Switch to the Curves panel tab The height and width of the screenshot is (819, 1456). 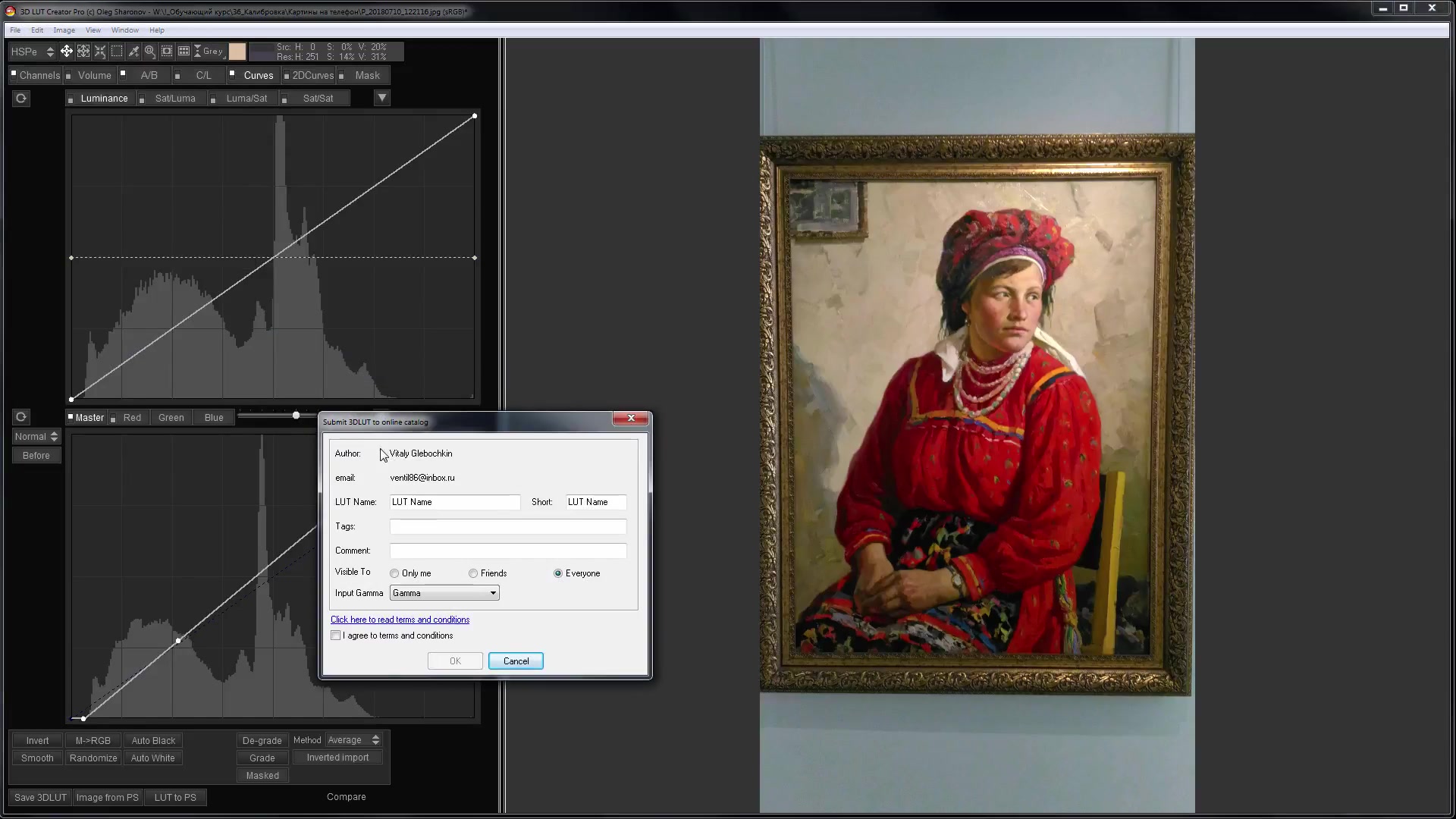258,75
